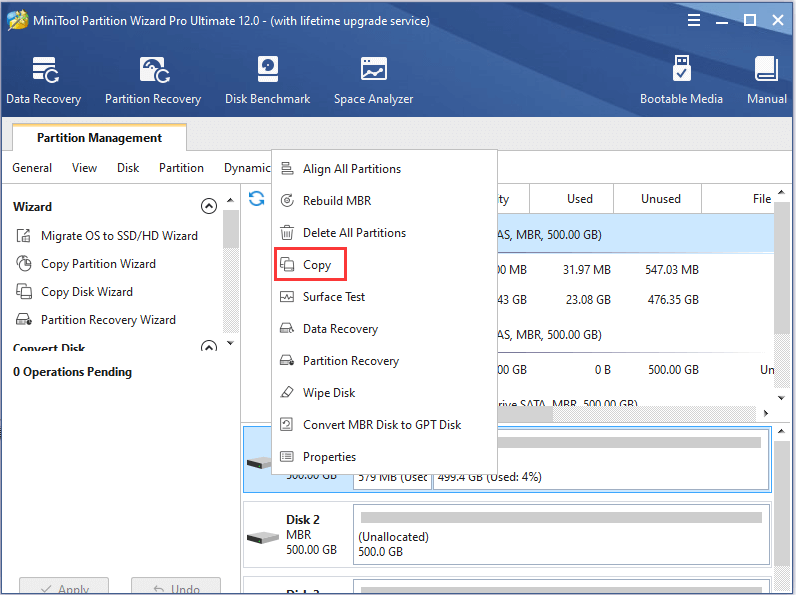Viewport: 796px width, 595px height.
Task: Click the 547.03 MB unused value
Action: [672, 270]
